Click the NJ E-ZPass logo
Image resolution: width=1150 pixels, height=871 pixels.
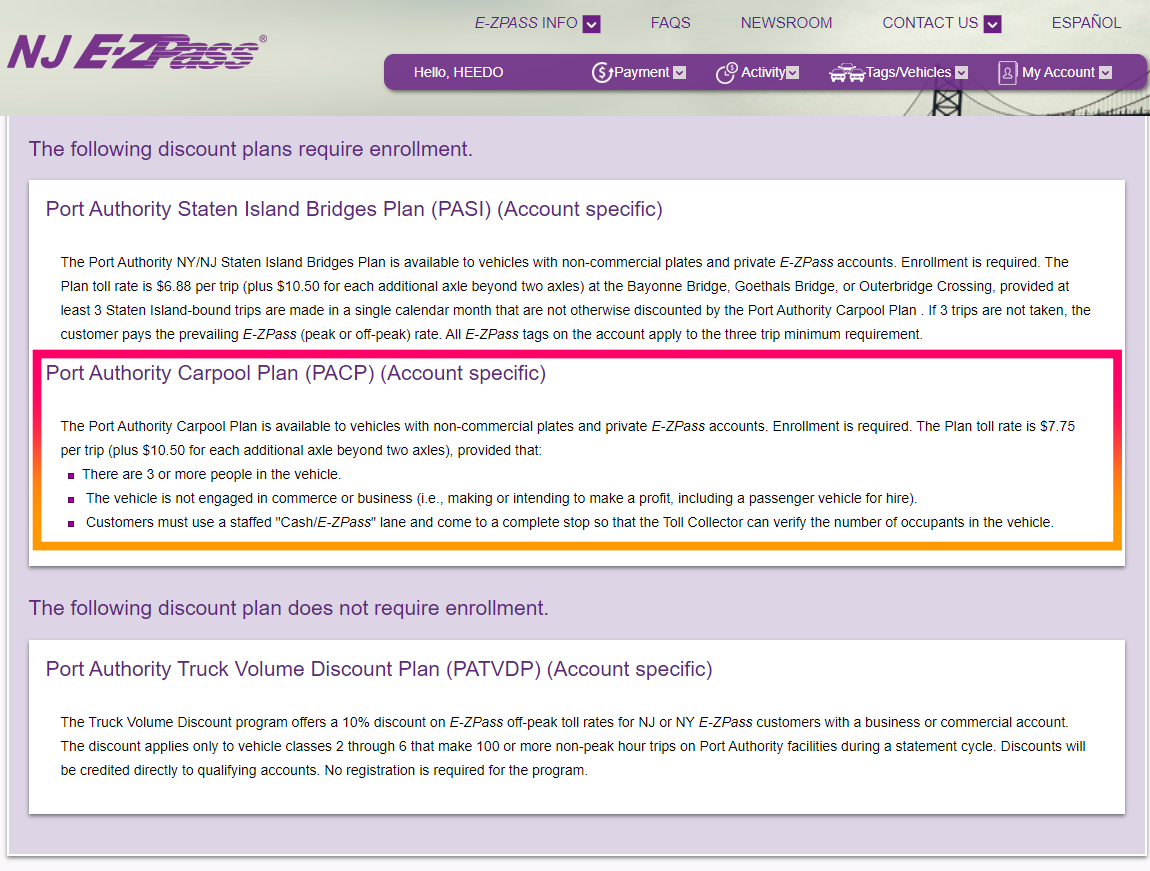pyautogui.click(x=137, y=51)
